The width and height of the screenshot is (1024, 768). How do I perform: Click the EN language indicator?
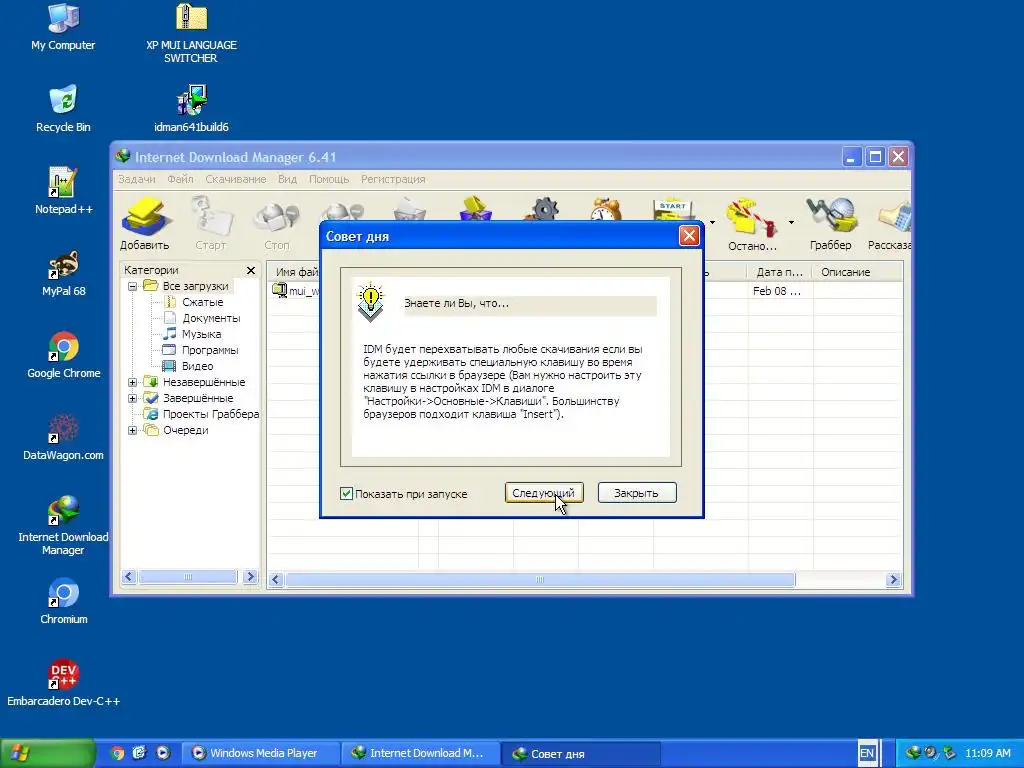coord(867,754)
